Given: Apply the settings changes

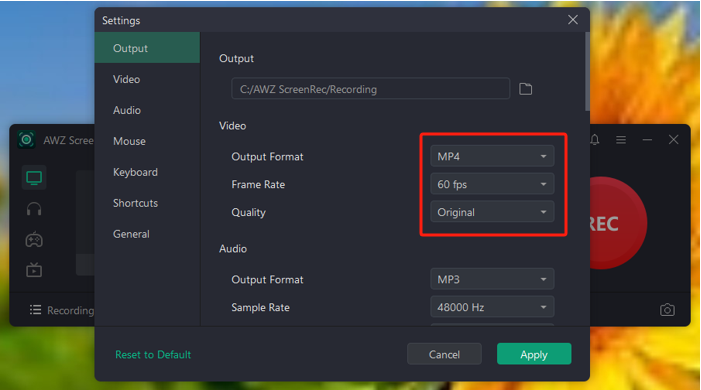Looking at the screenshot, I should 534,354.
